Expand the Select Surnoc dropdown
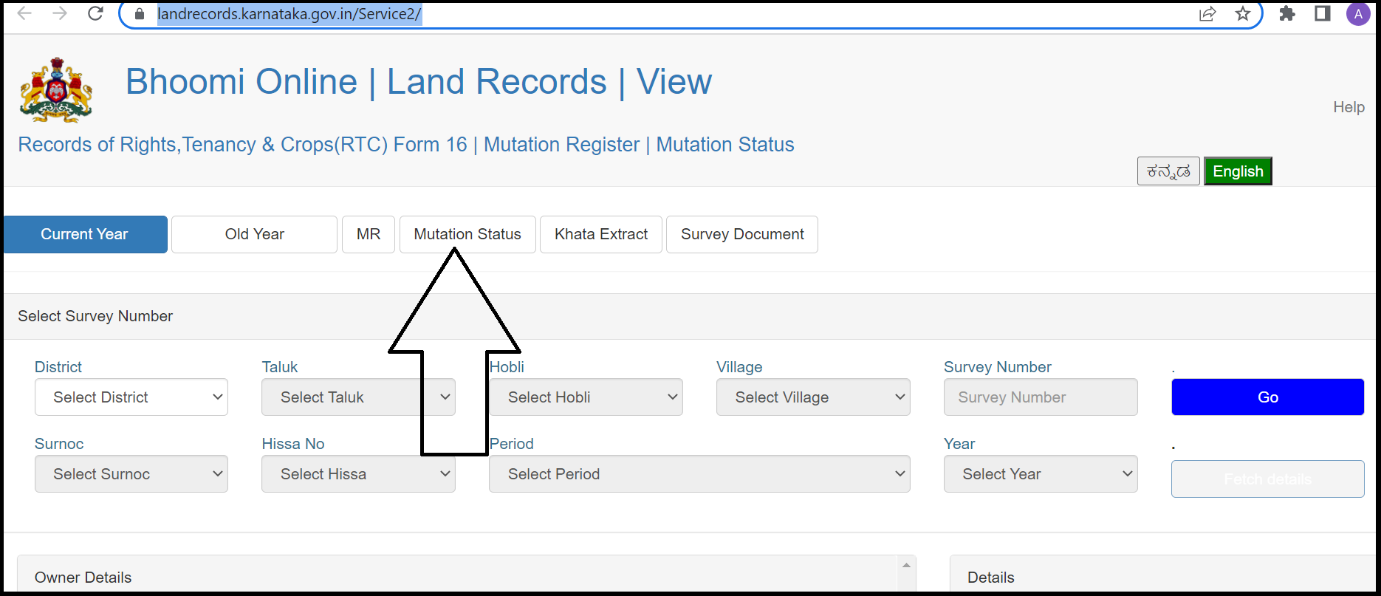Viewport: 1381px width, 596px height. pos(131,474)
